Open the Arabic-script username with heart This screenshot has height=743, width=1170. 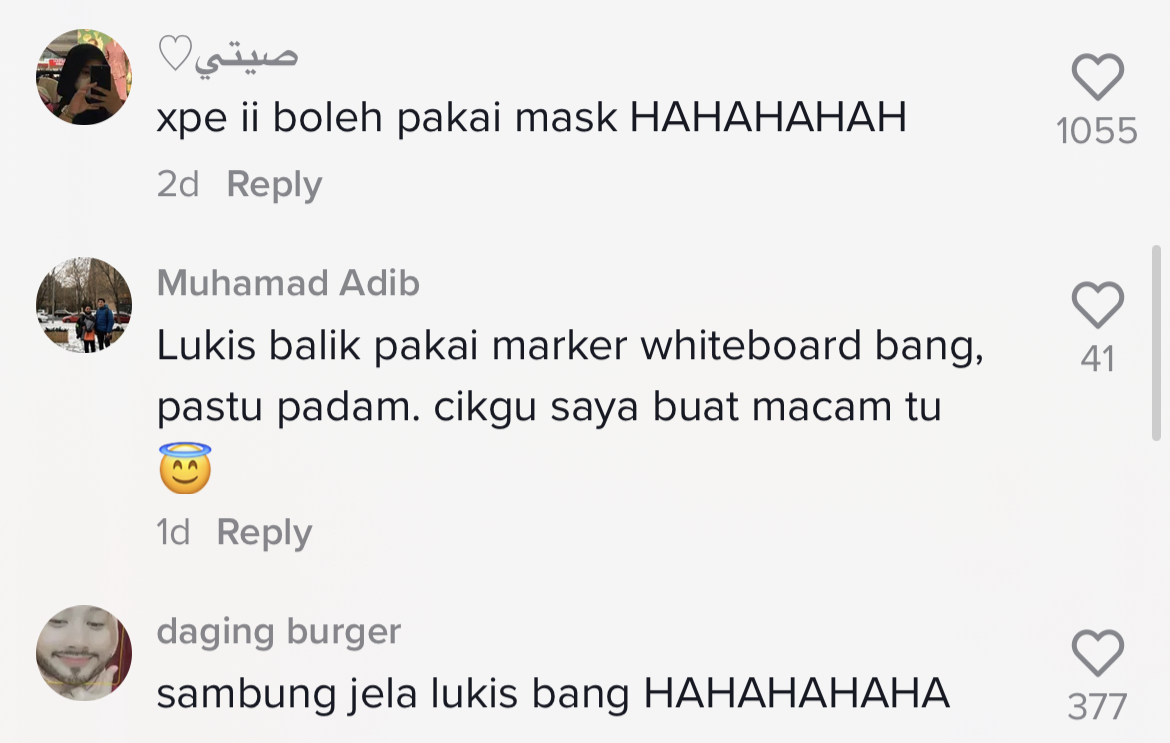(x=228, y=54)
